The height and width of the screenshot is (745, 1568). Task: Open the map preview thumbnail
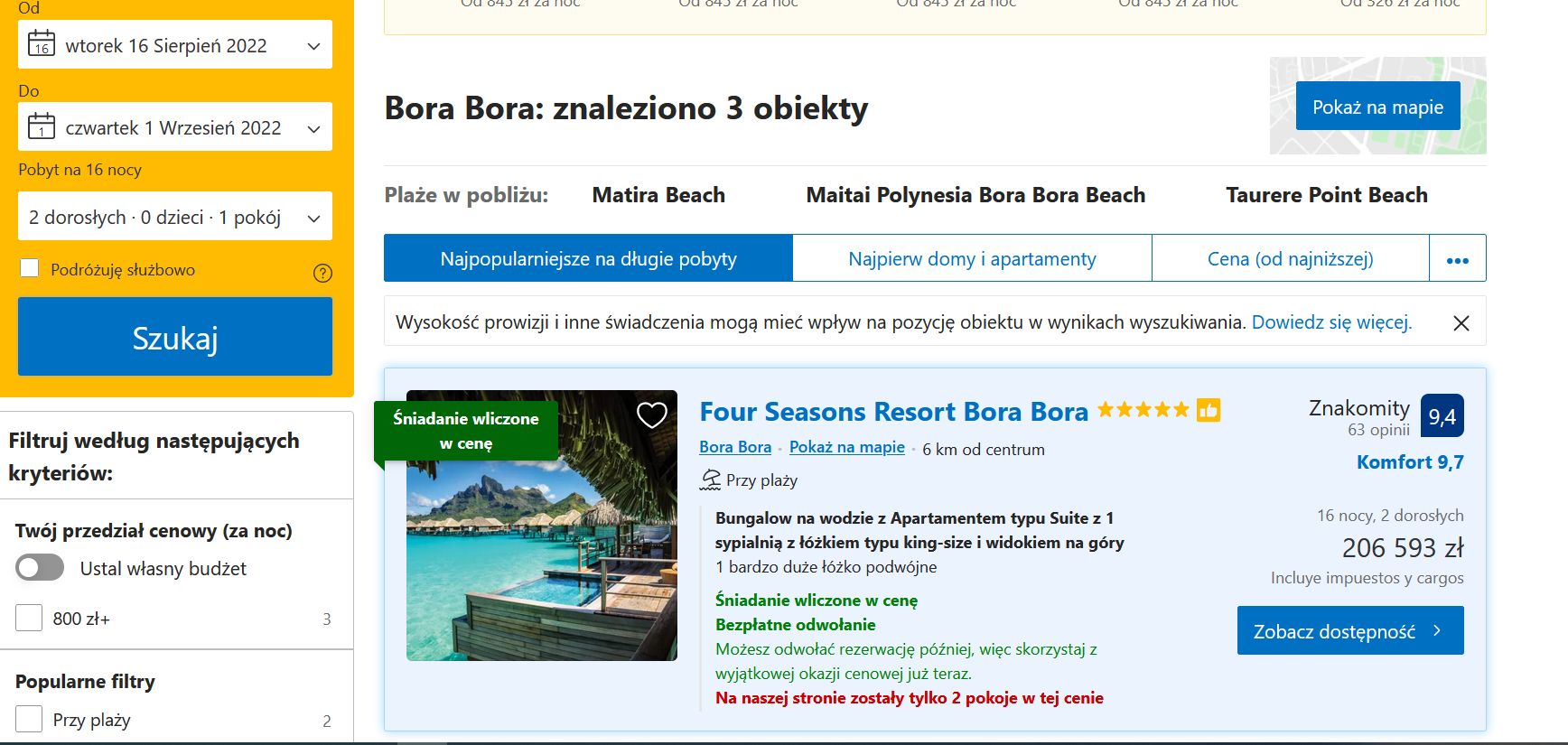(1377, 106)
